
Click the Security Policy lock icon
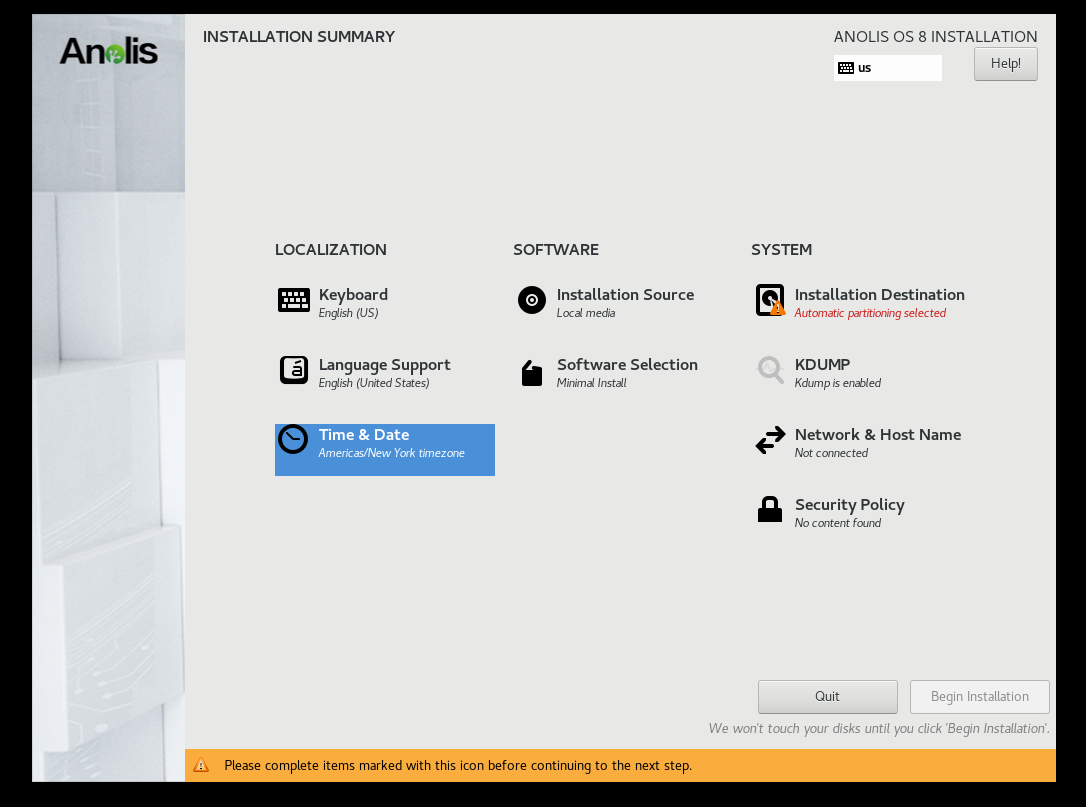coord(770,510)
